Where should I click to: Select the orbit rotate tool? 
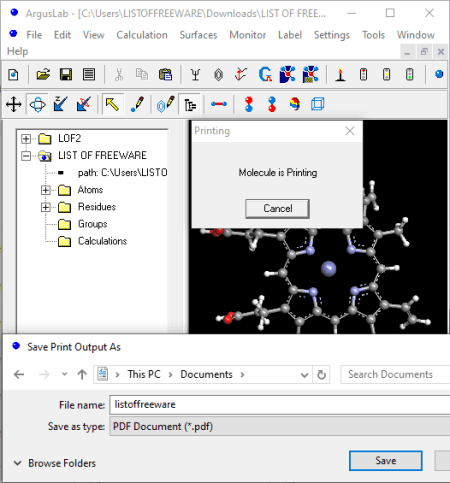click(x=38, y=104)
